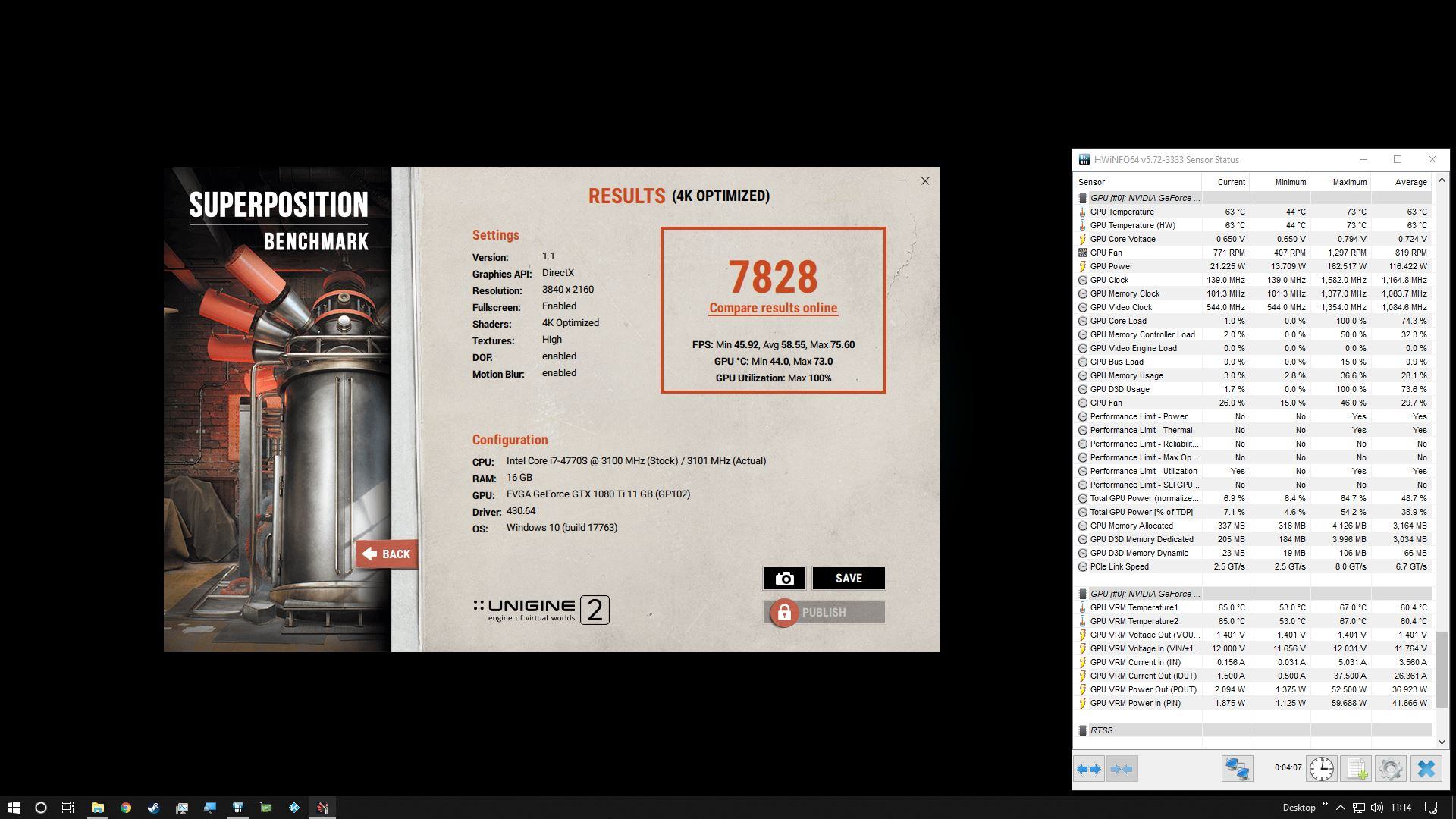Toggle the collapse columns arrows button

(1122, 769)
